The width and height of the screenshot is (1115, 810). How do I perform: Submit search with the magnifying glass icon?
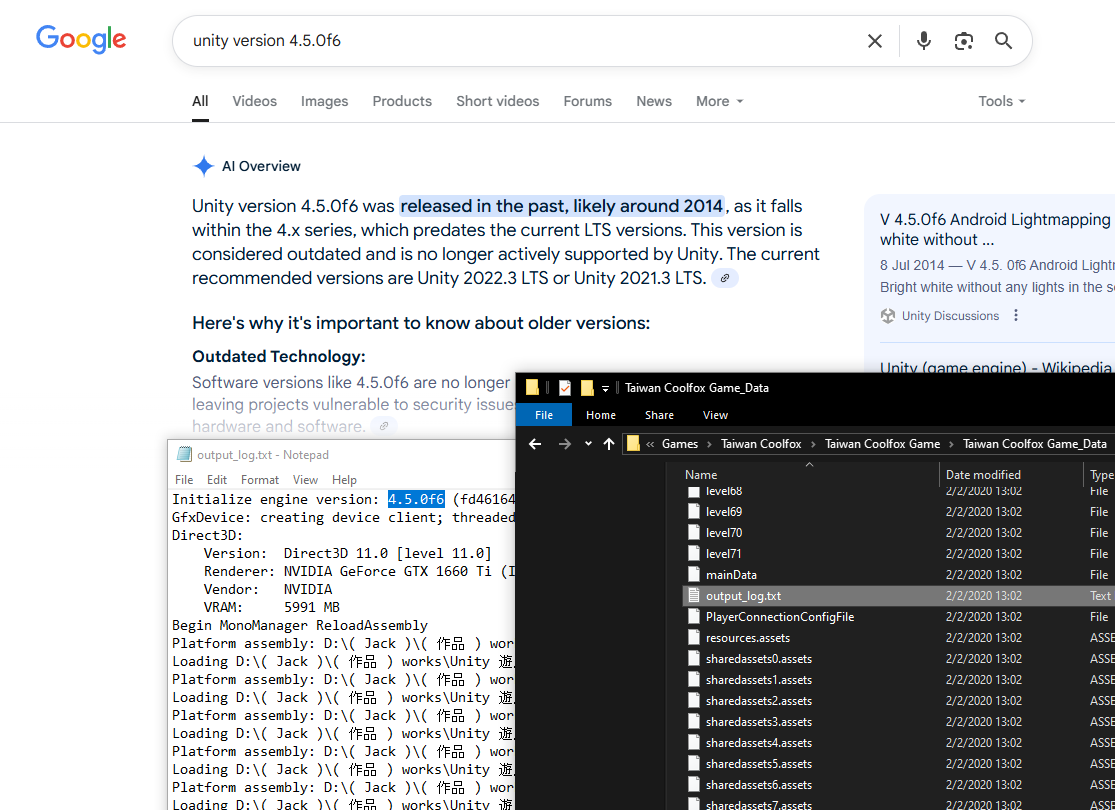(1003, 41)
